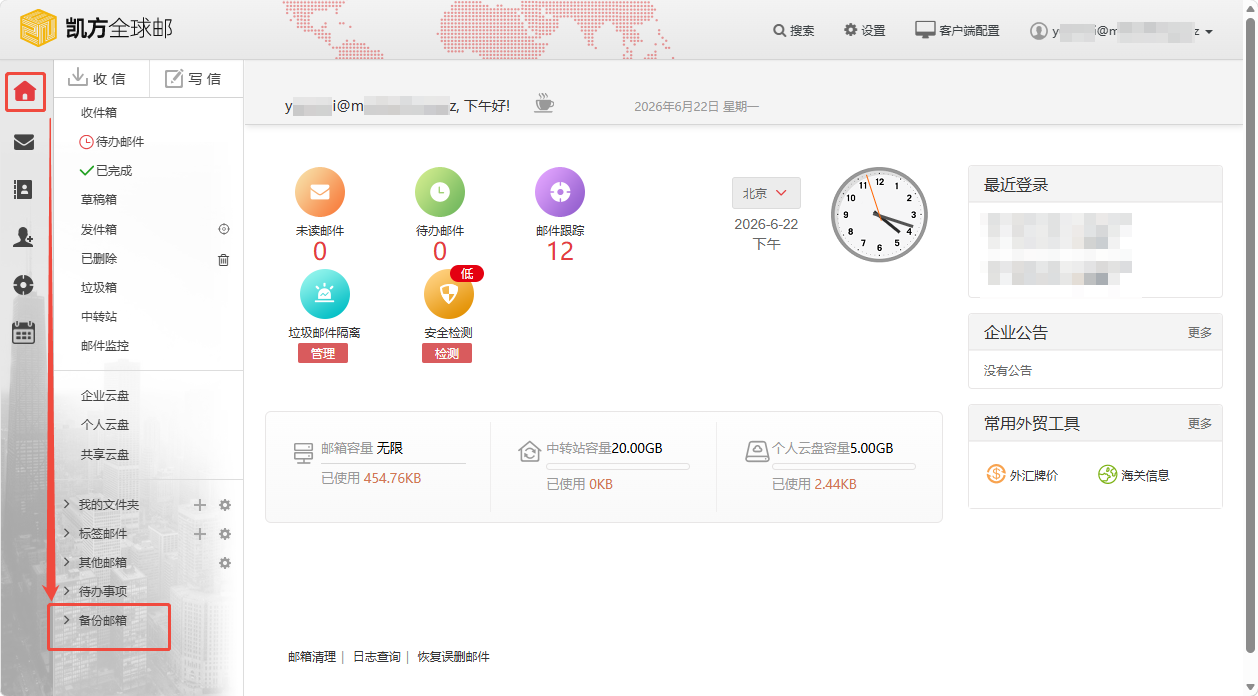
Task: Open the 邮箱清理 link
Action: tap(312, 657)
